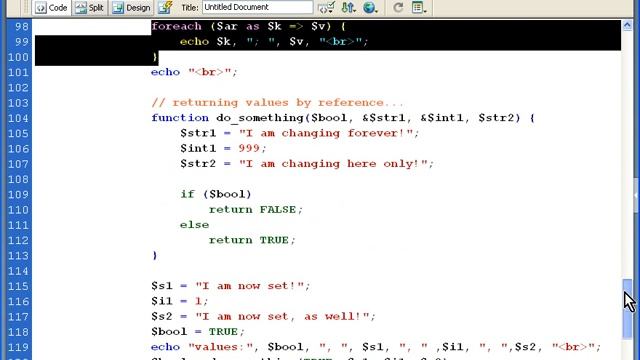Image resolution: width=640 pixels, height=360 pixels.
Task: Open the validate markup check dropdown
Action: coord(326,7)
